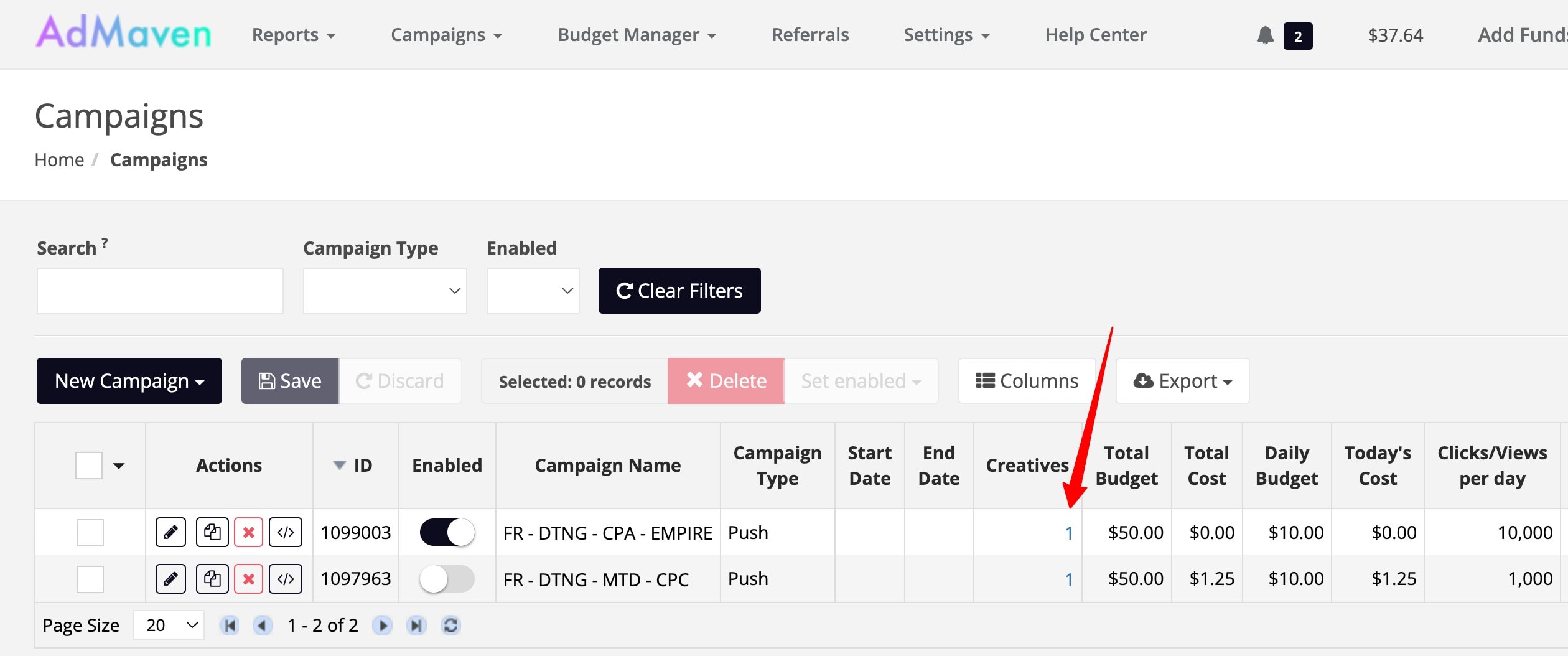Open the code snippet icon for campaign 1097963

click(286, 579)
